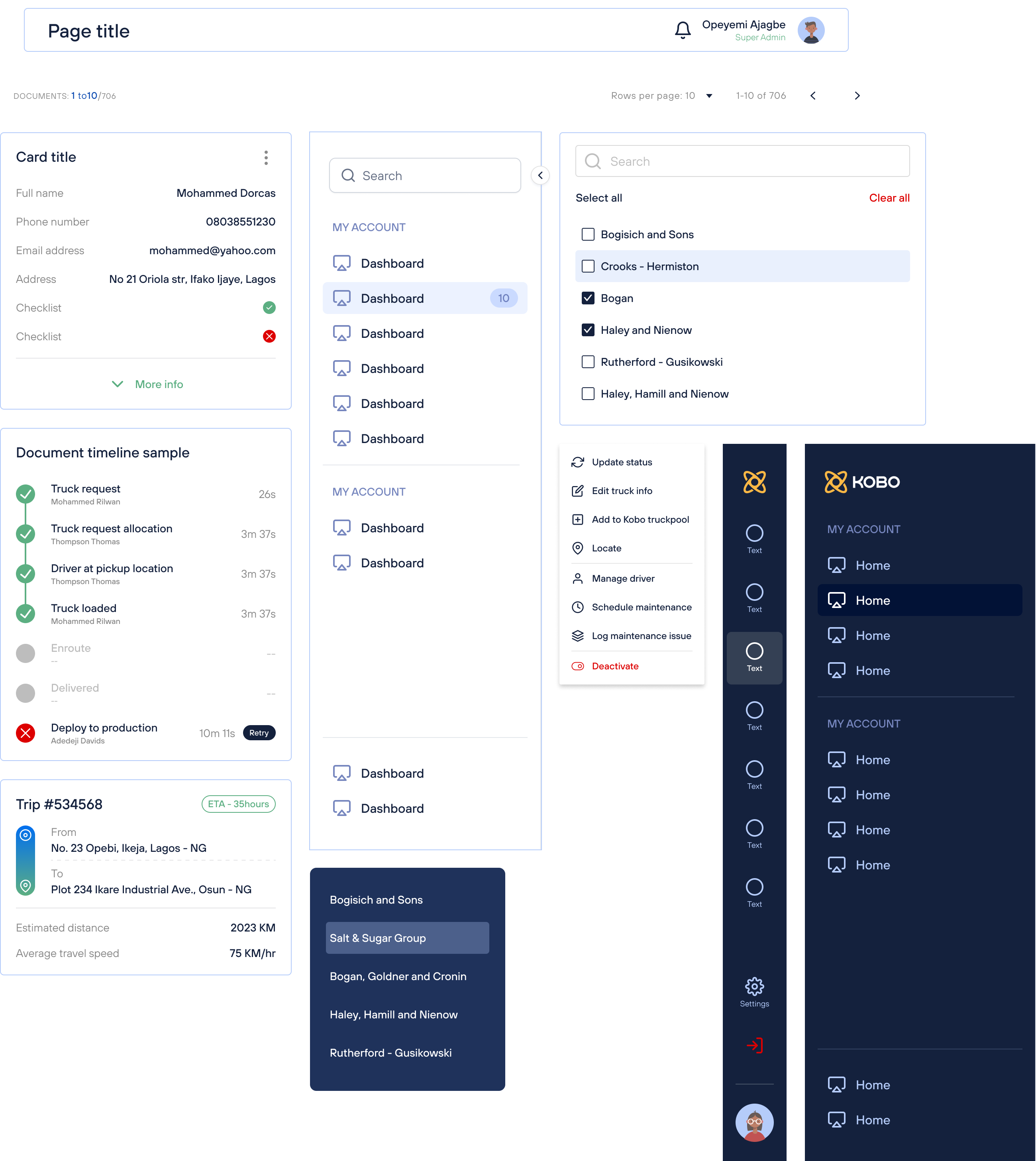
Task: Uncheck the Bogan checkbox
Action: (x=588, y=298)
